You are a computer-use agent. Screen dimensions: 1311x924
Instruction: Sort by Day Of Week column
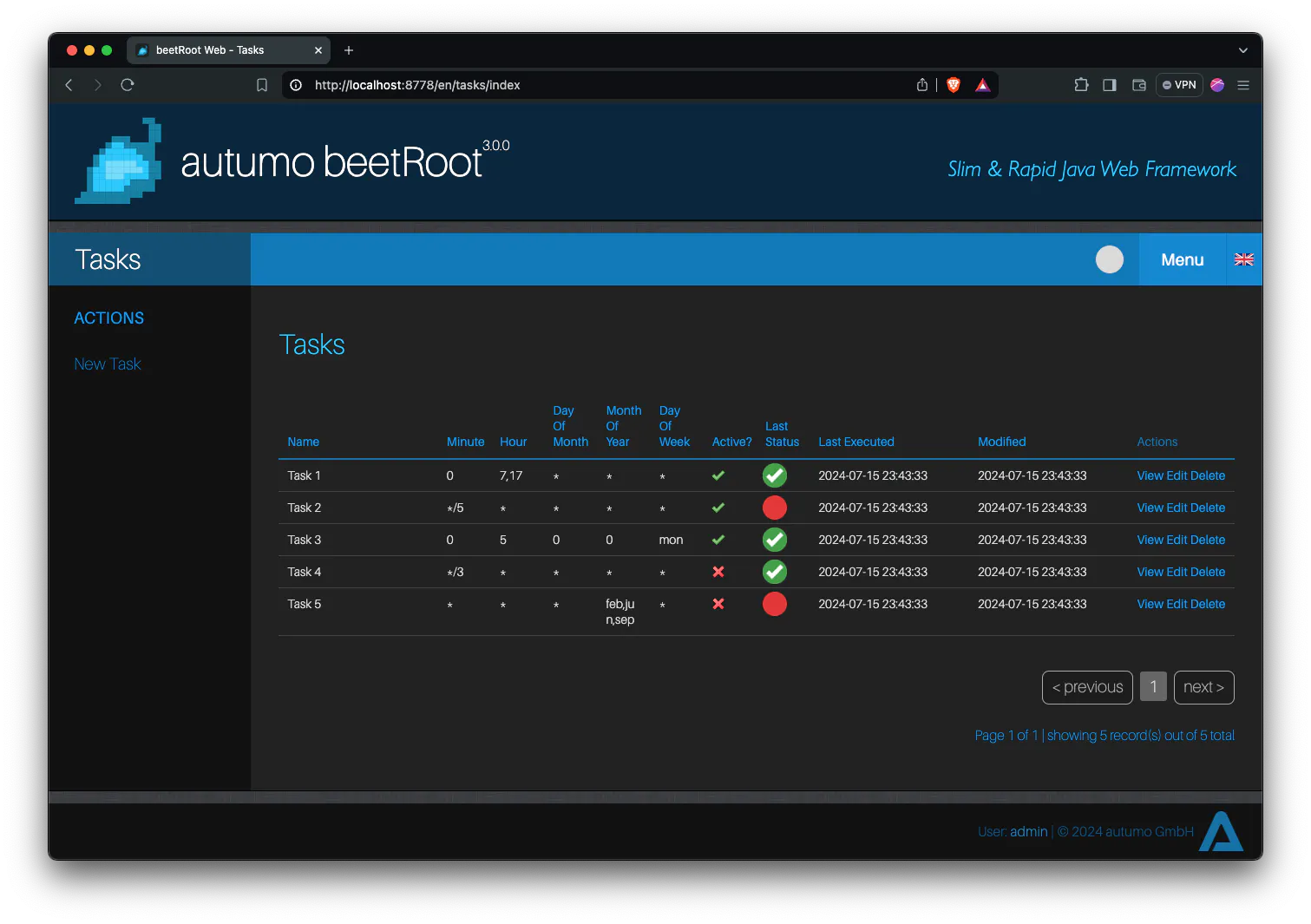[675, 426]
